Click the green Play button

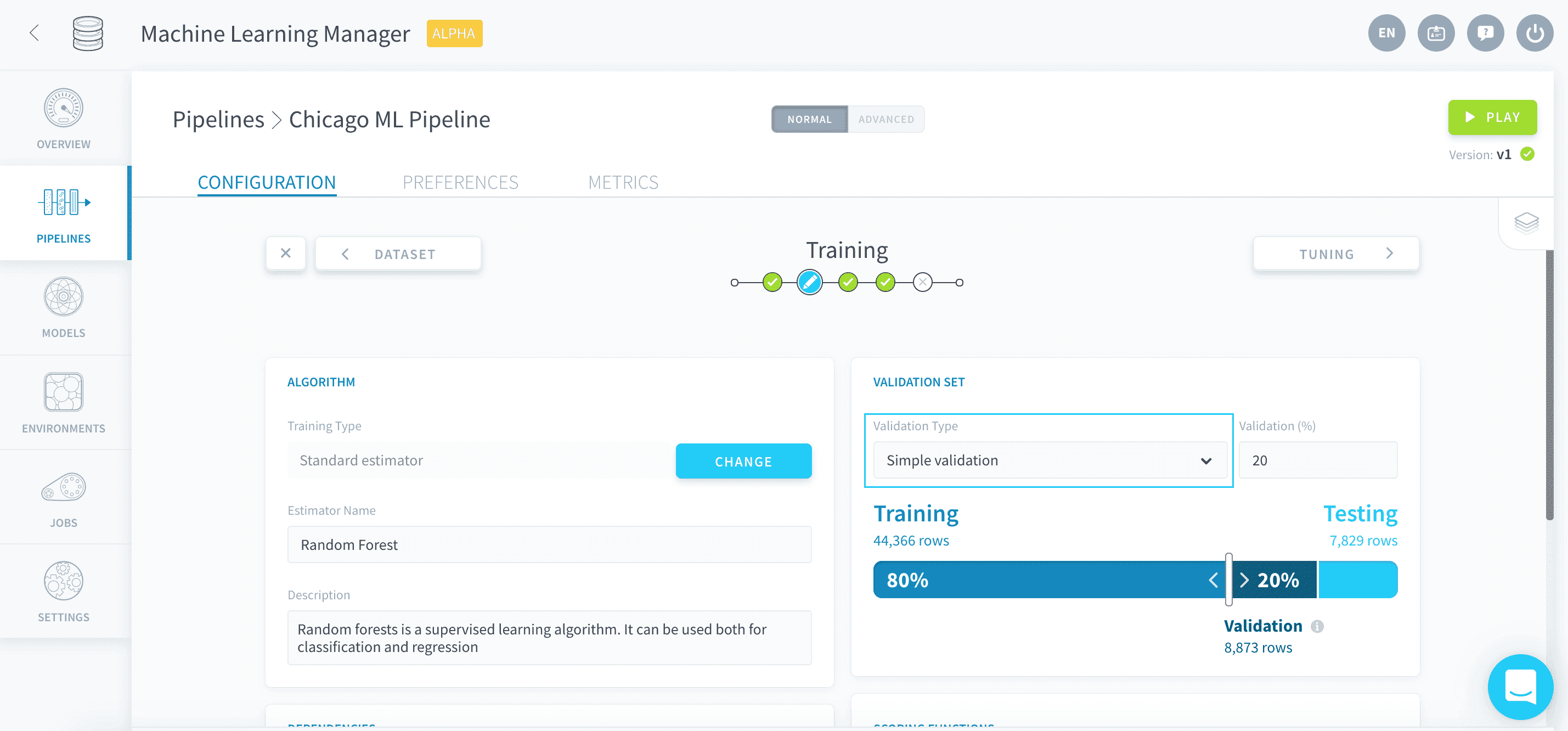coord(1492,117)
